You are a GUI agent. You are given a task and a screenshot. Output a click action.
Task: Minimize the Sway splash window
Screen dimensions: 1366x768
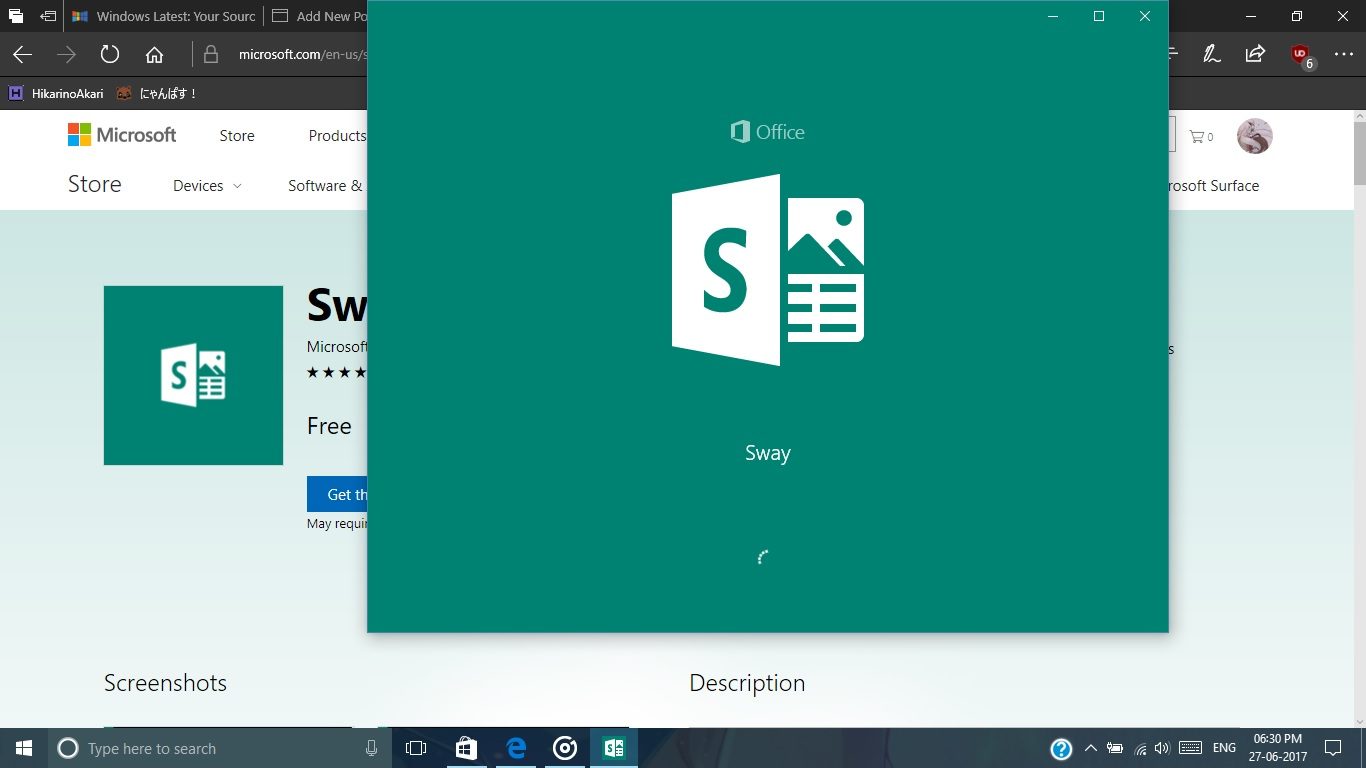[x=1053, y=16]
